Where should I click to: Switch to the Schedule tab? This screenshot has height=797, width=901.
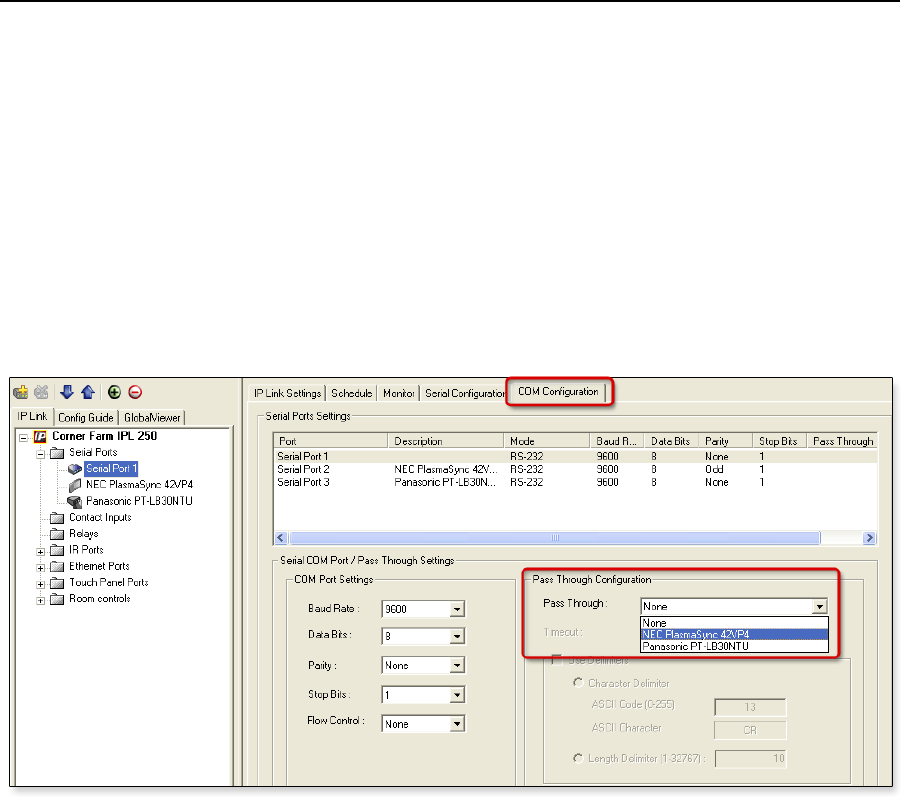pyautogui.click(x=351, y=393)
